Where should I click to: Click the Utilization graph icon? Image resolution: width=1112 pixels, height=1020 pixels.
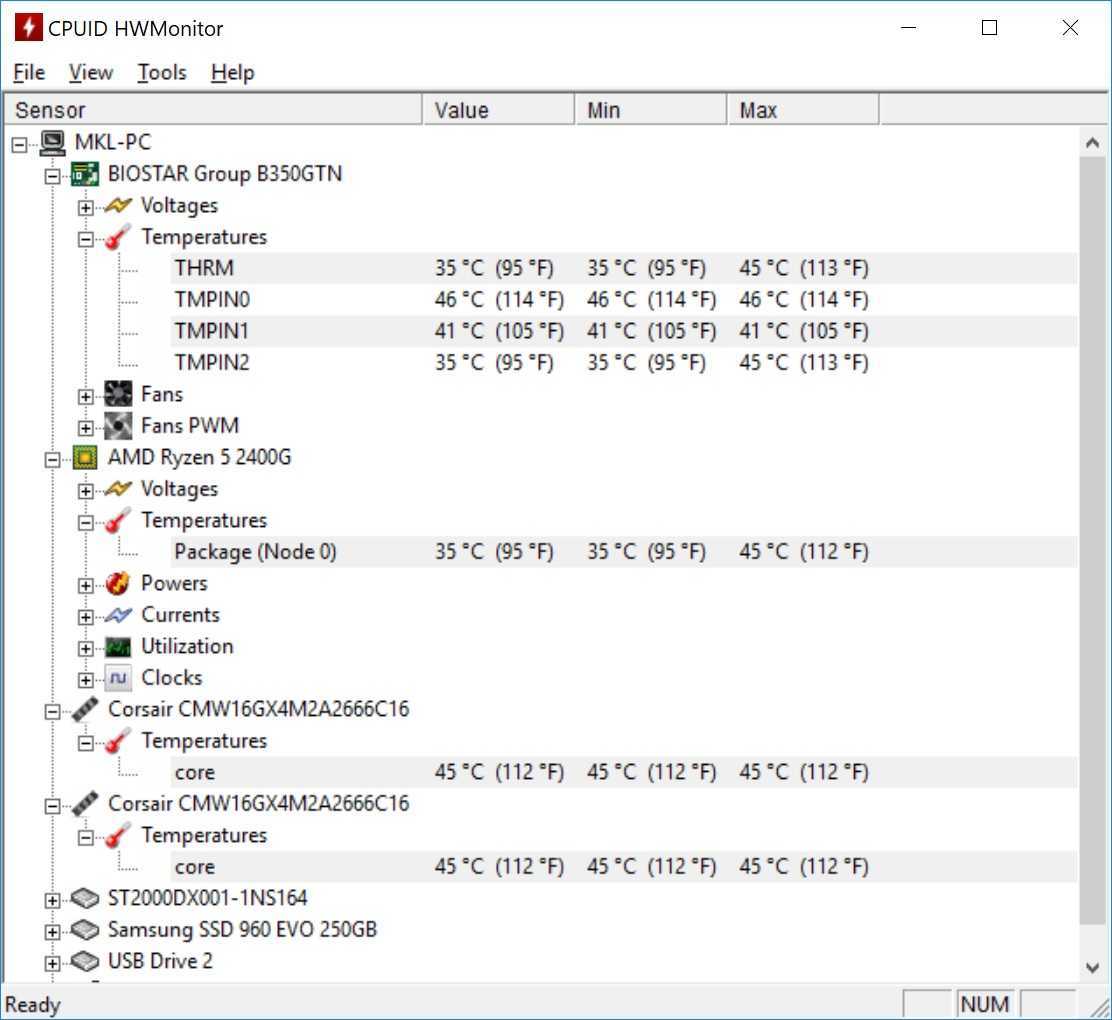[118, 647]
